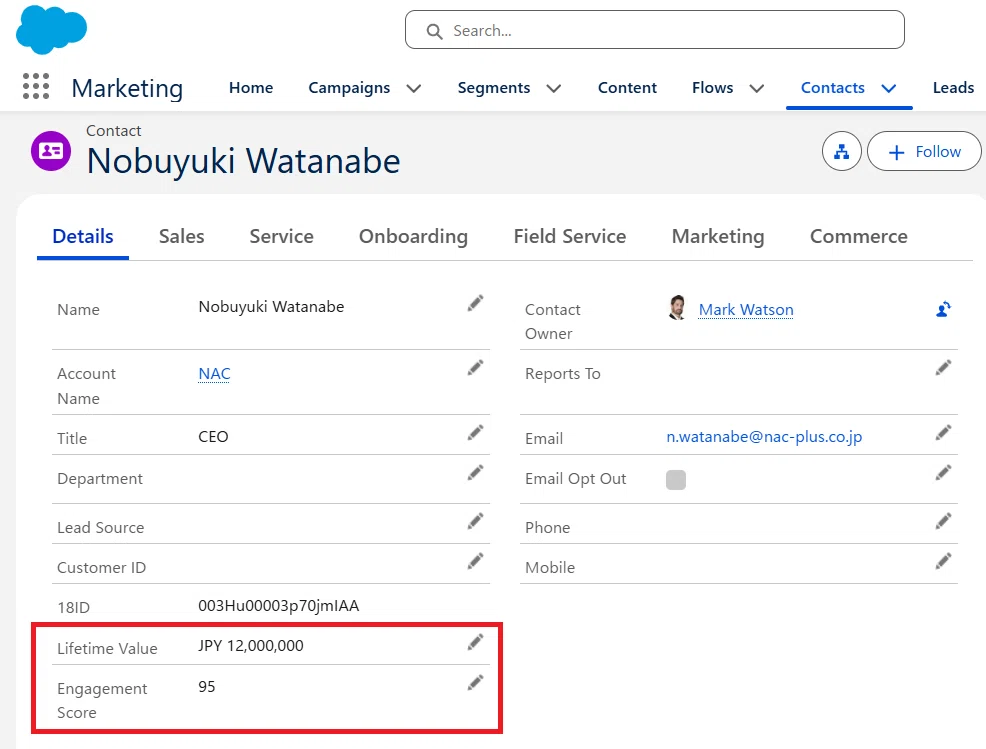Open the Flows nav tab
Image resolution: width=986 pixels, height=749 pixels.
(x=712, y=87)
